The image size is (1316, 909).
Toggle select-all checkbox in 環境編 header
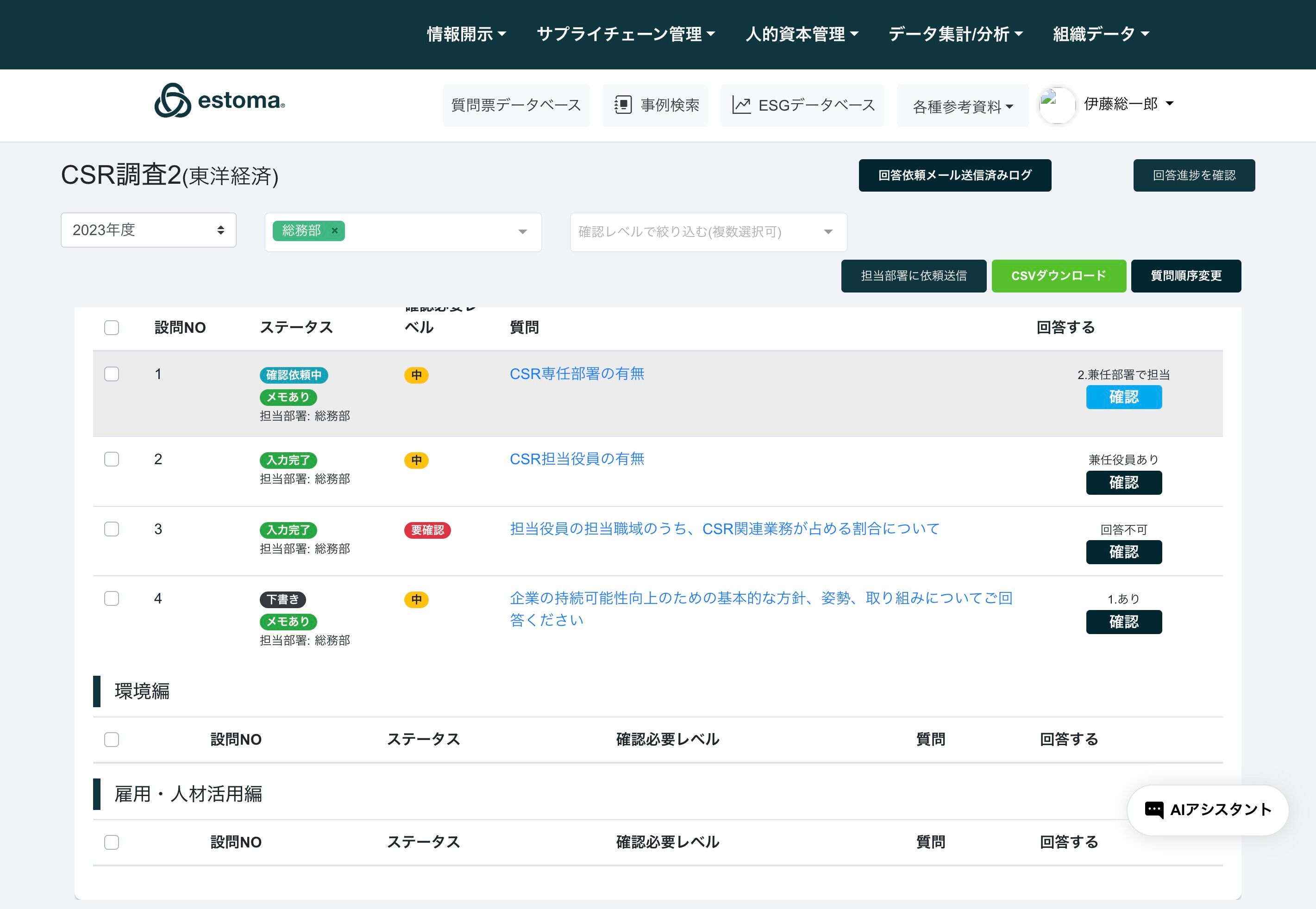click(112, 739)
